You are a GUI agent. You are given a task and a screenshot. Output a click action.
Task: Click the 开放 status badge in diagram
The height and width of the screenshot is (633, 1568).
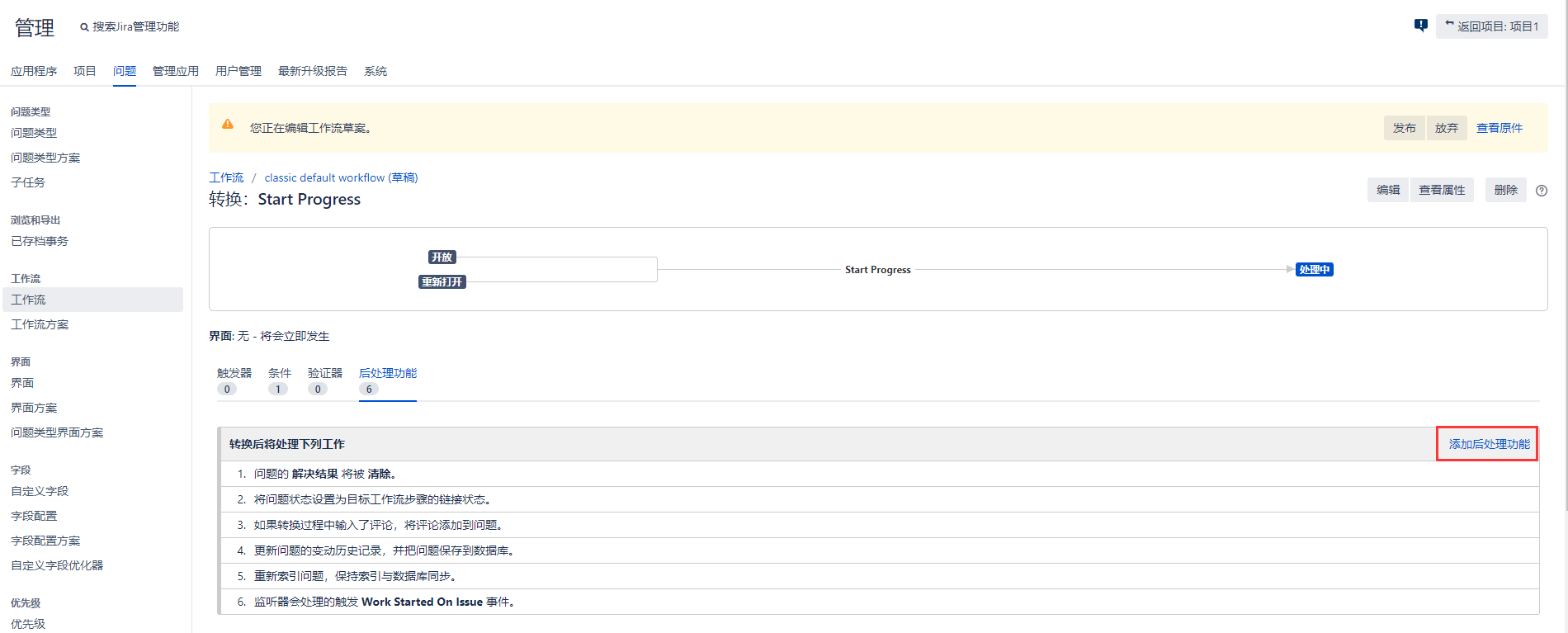point(442,257)
